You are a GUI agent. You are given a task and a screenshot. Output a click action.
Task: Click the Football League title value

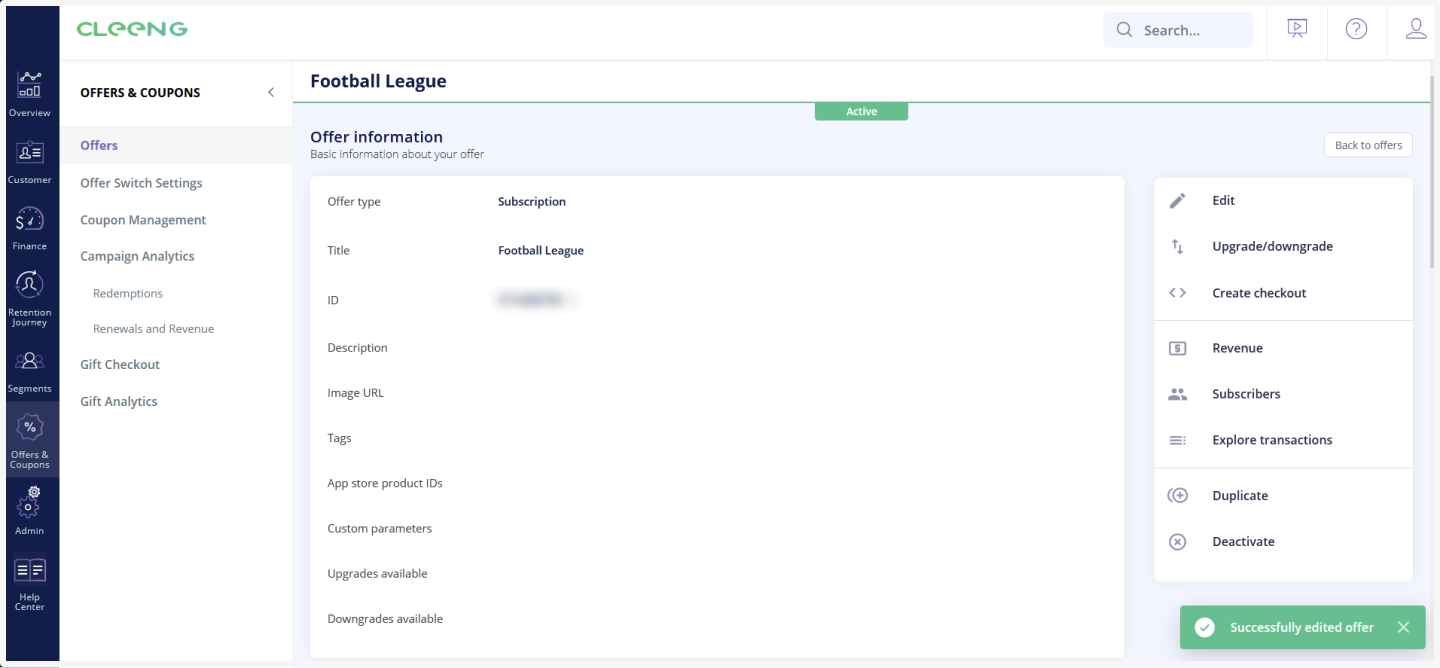click(541, 251)
